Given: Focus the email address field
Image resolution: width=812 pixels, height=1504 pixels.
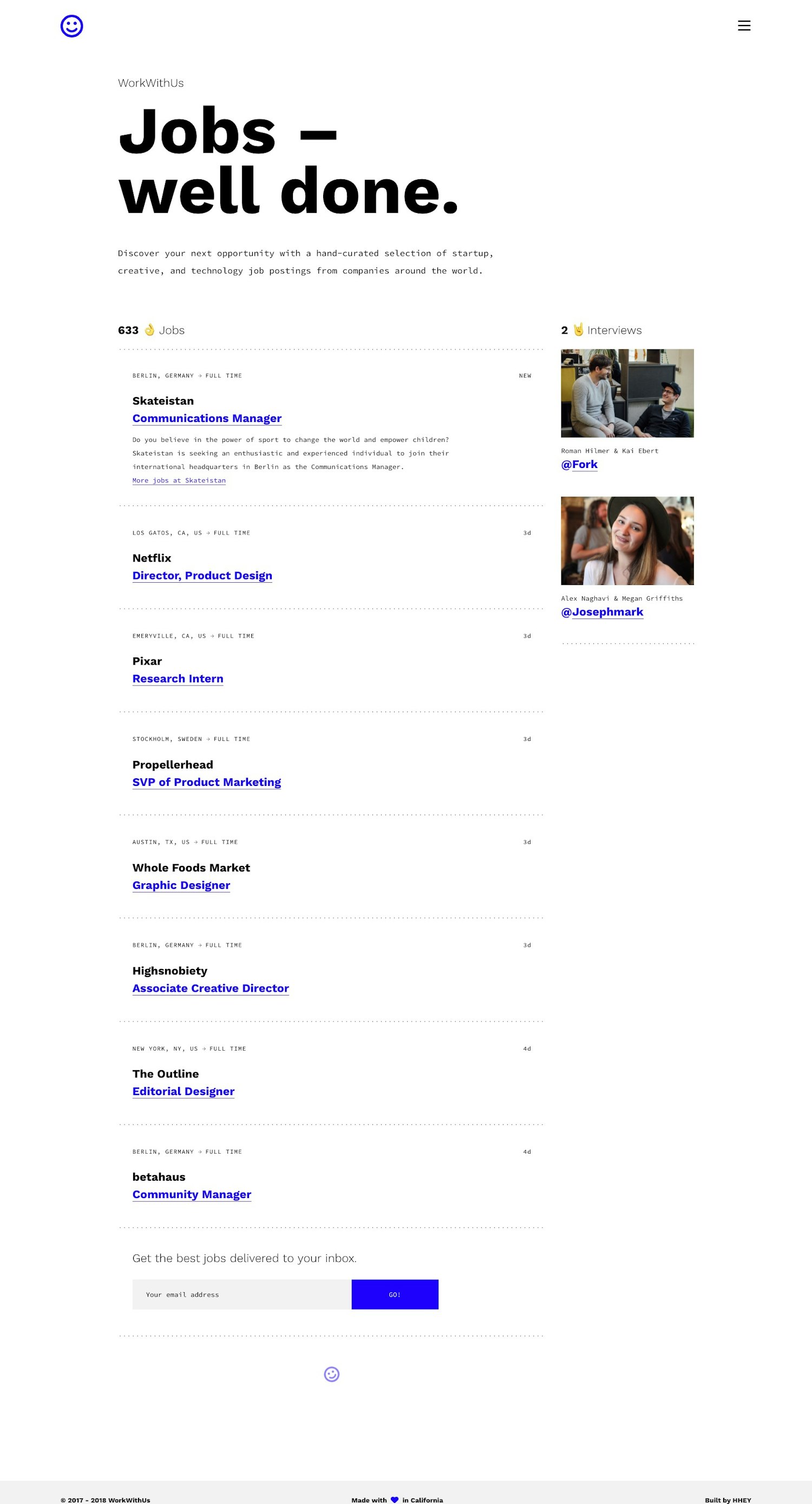Looking at the screenshot, I should tap(241, 1294).
